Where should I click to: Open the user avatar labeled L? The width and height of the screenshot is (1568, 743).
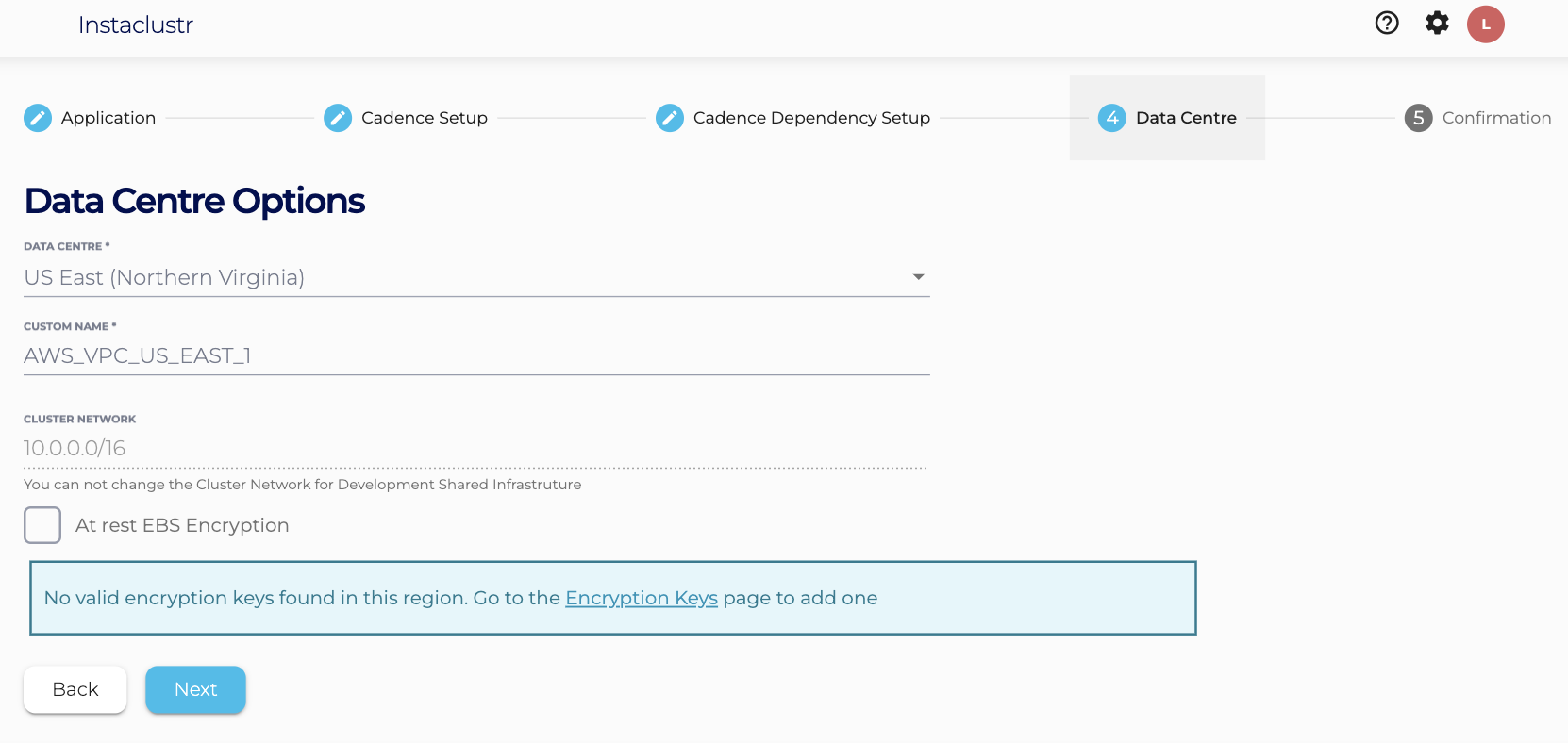(x=1485, y=25)
